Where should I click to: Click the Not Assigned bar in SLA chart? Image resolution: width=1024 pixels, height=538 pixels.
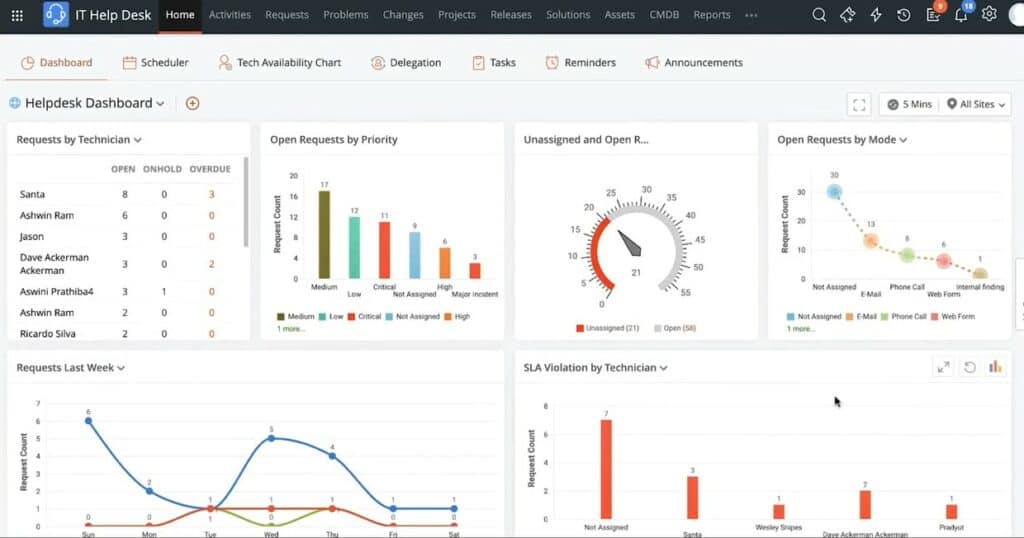605,469
